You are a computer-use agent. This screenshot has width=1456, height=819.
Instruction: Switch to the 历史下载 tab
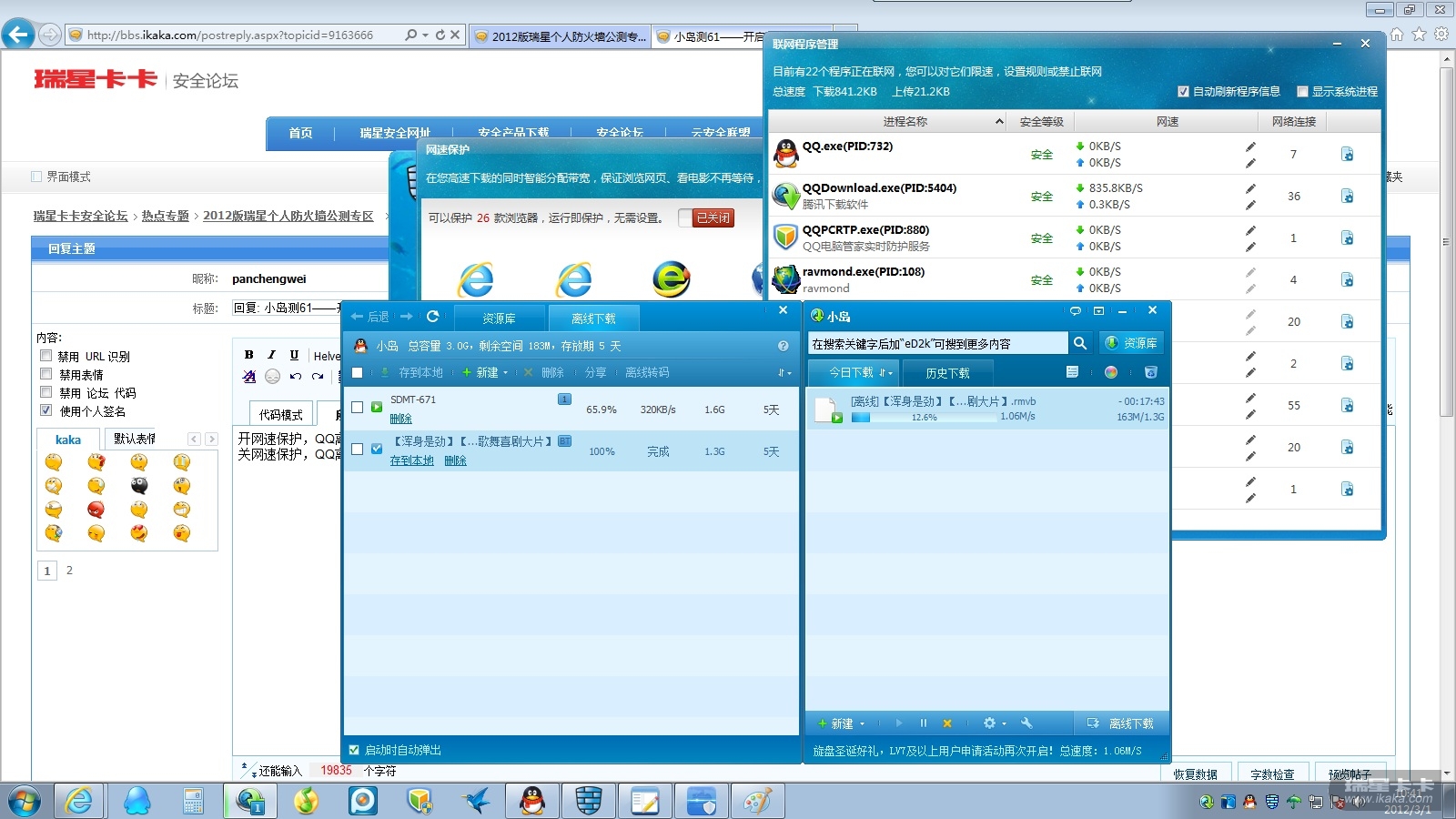[947, 373]
